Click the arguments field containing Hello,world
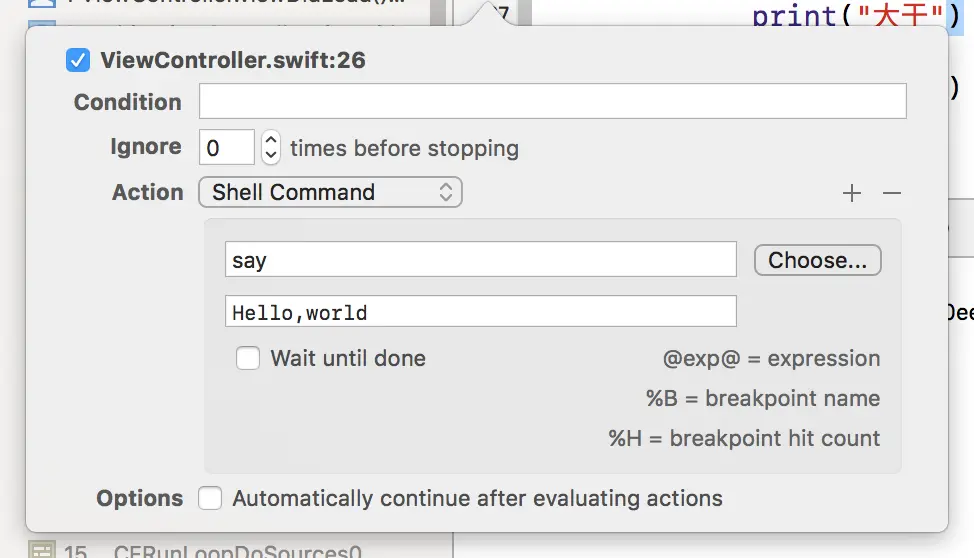The height and width of the screenshot is (558, 974). click(x=481, y=311)
